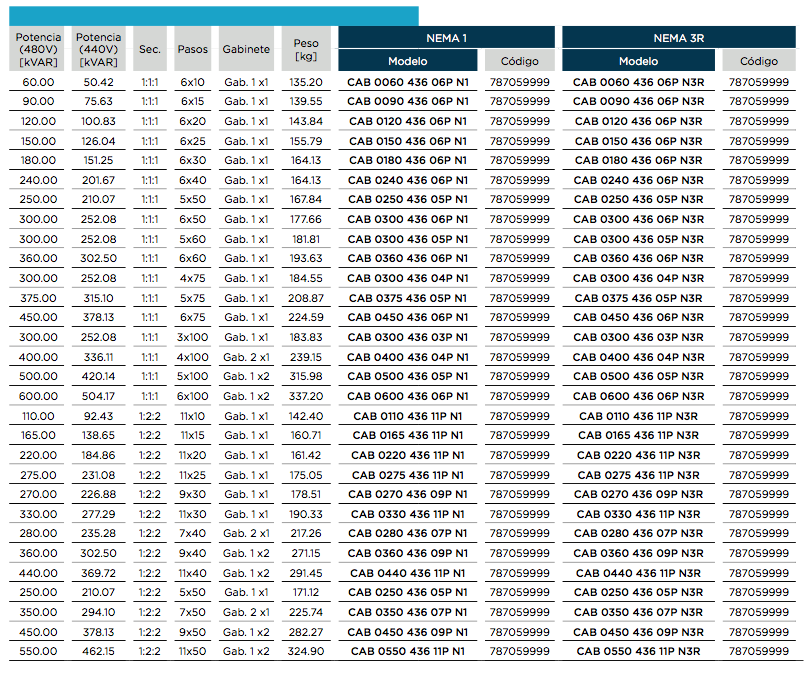
Task: Select model CAB 0440 436 11P N3R
Action: (x=638, y=573)
